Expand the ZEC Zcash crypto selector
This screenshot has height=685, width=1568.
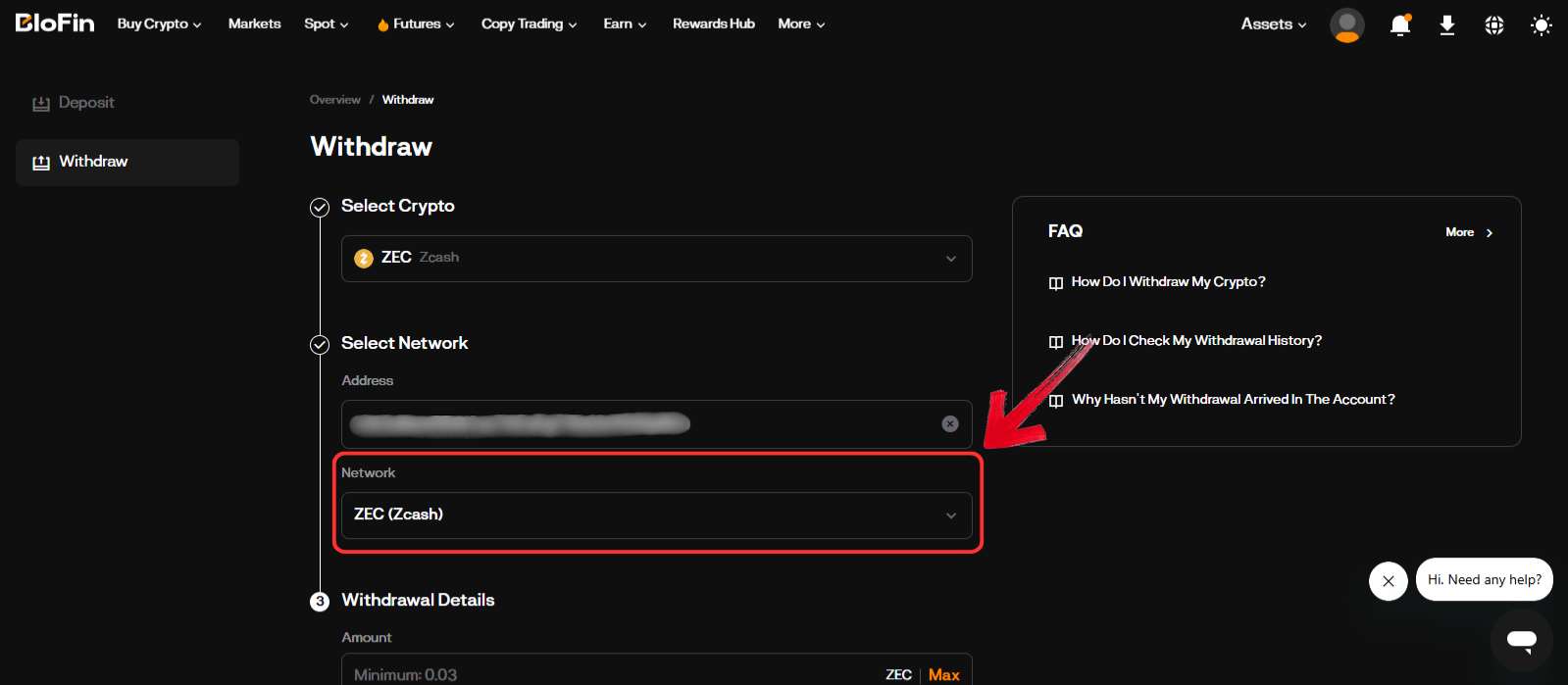tap(656, 259)
